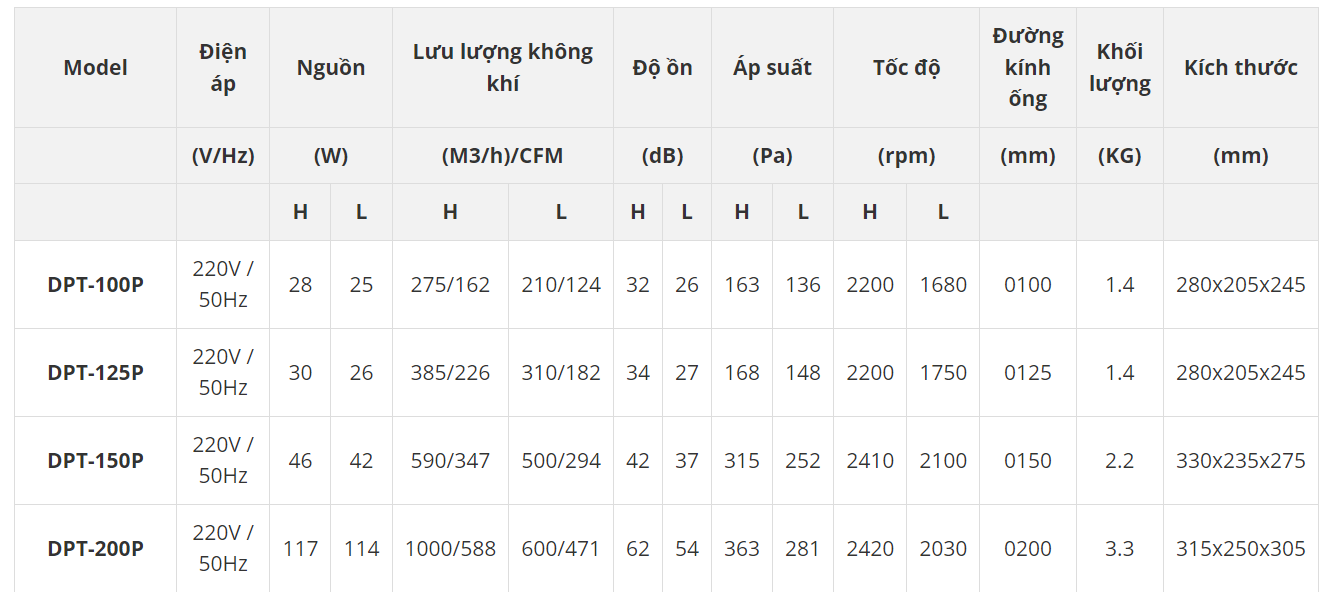This screenshot has height=592, width=1329.
Task: Click the 0200 pipe diameter value
Action: 1028,549
